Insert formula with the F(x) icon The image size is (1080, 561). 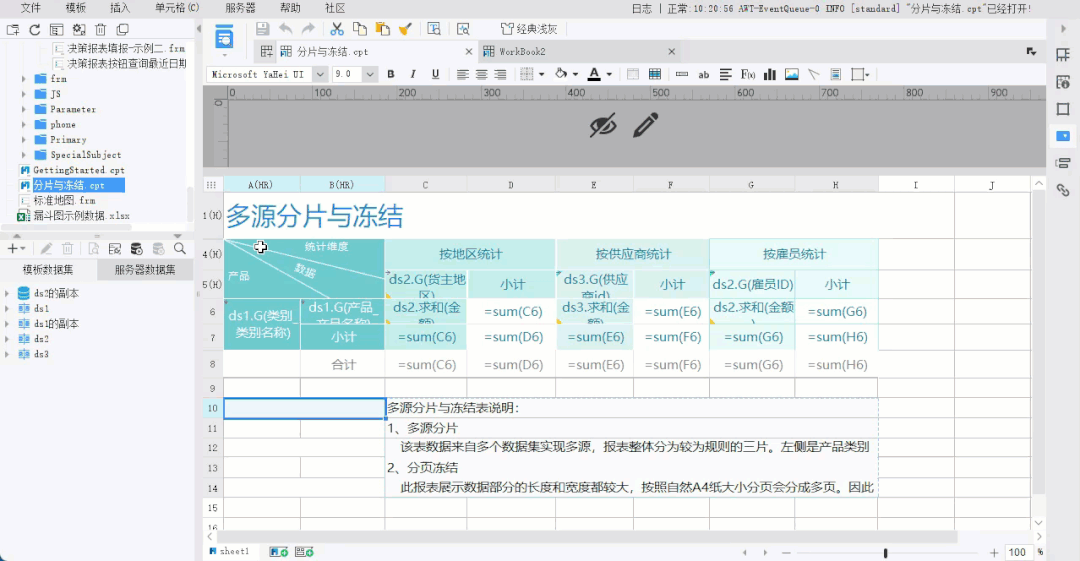point(748,74)
